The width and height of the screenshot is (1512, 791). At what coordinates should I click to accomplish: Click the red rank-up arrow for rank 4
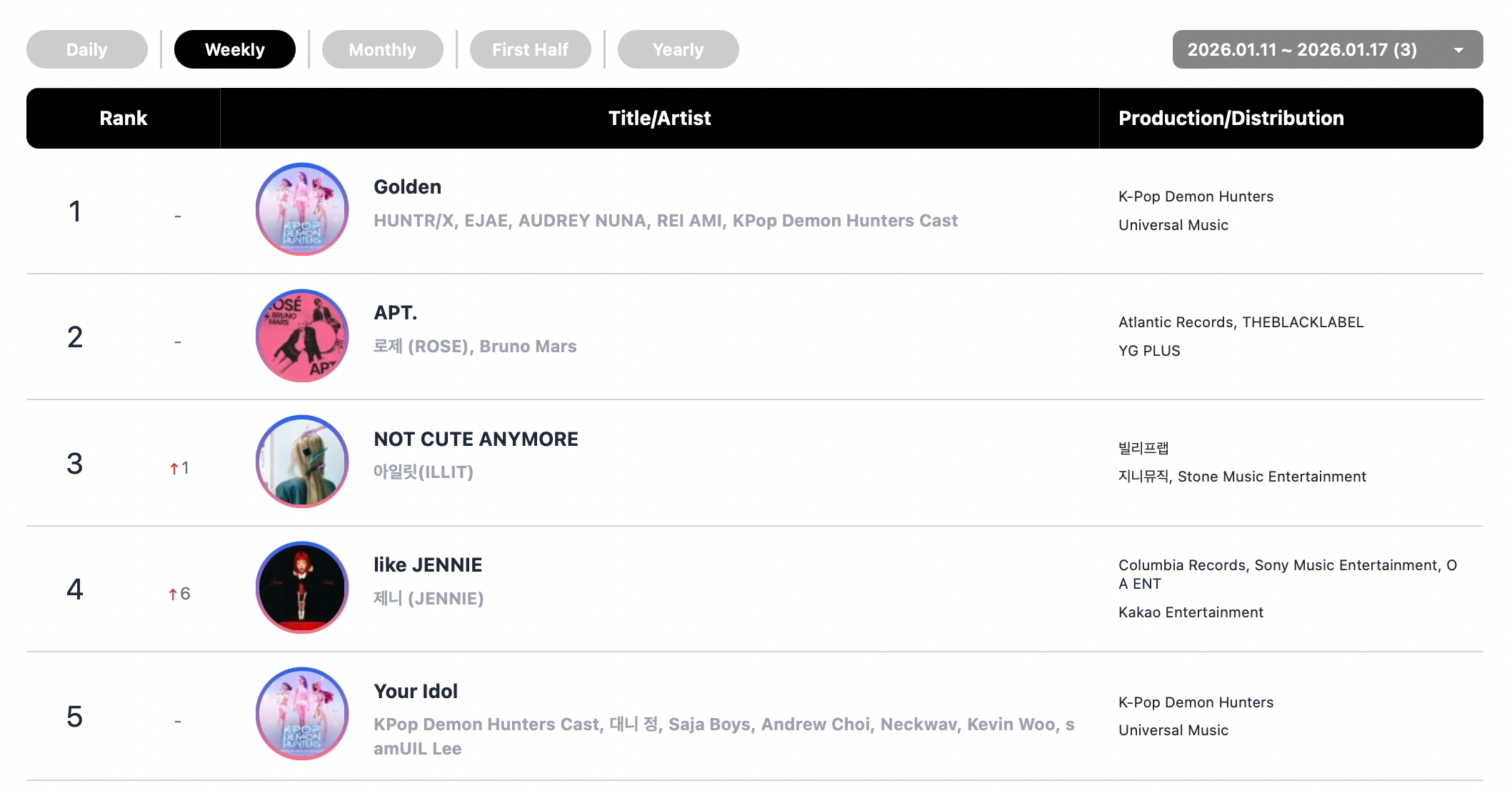point(173,595)
